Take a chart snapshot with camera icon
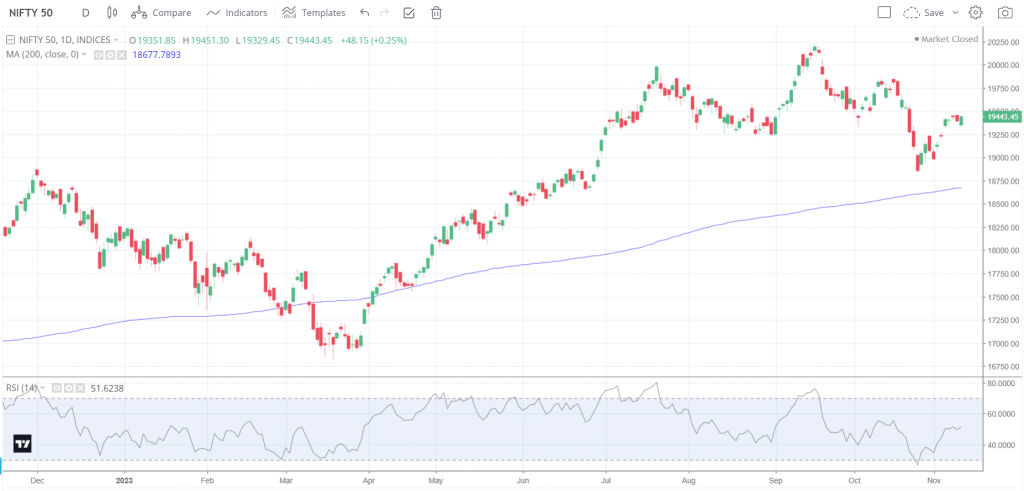Screen dimensions: 1024x491 [1004, 12]
